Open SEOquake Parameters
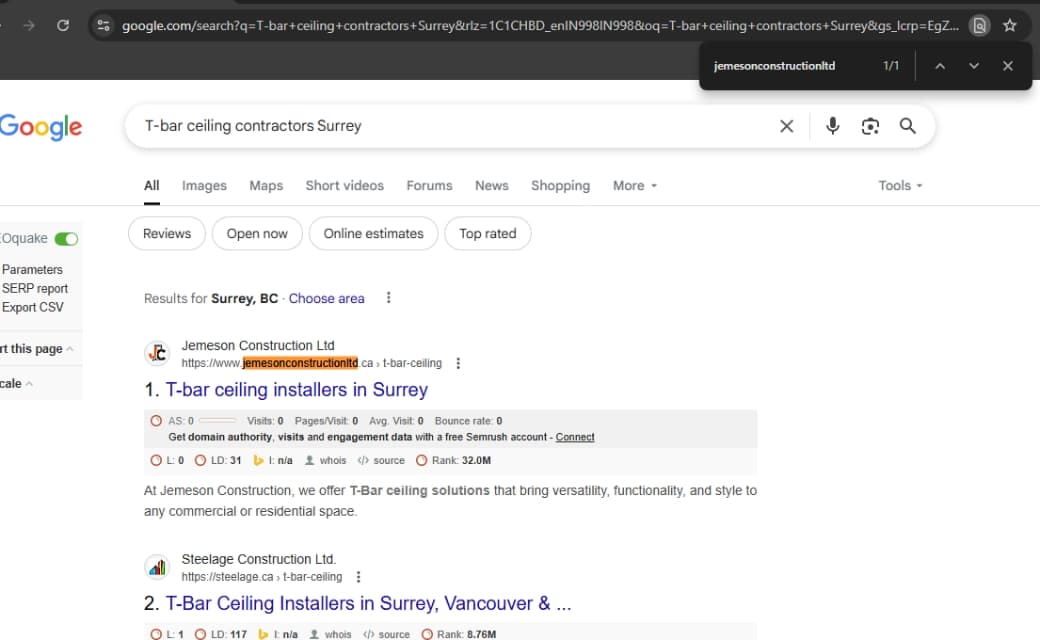The width and height of the screenshot is (1040, 640). point(32,270)
